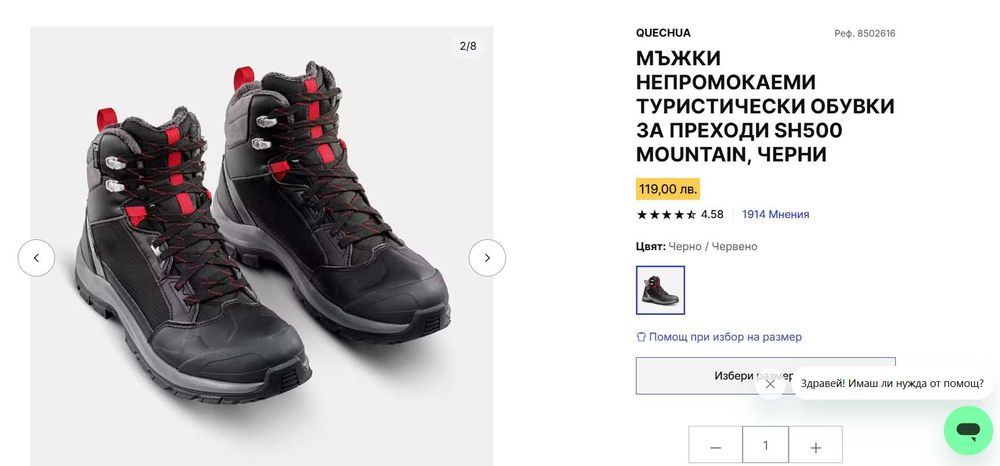Click the chat message asking if you need help
Viewport: 1000px width, 466px height.
coord(892,383)
